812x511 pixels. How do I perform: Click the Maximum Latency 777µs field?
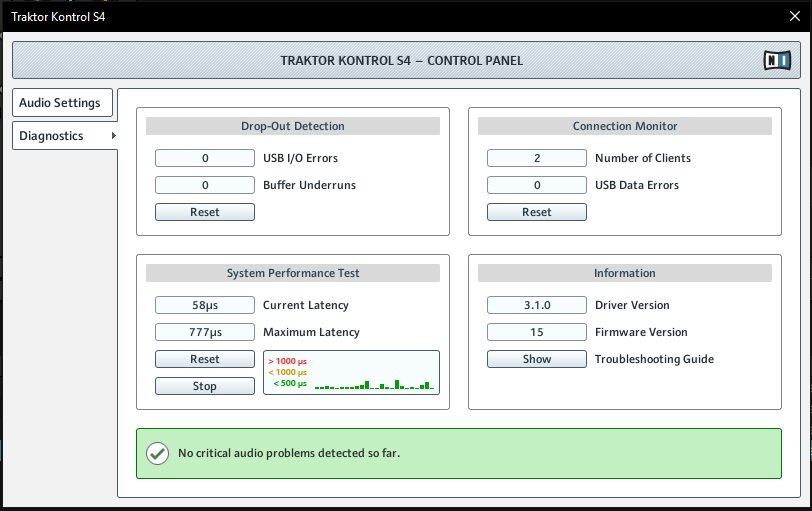coord(205,332)
